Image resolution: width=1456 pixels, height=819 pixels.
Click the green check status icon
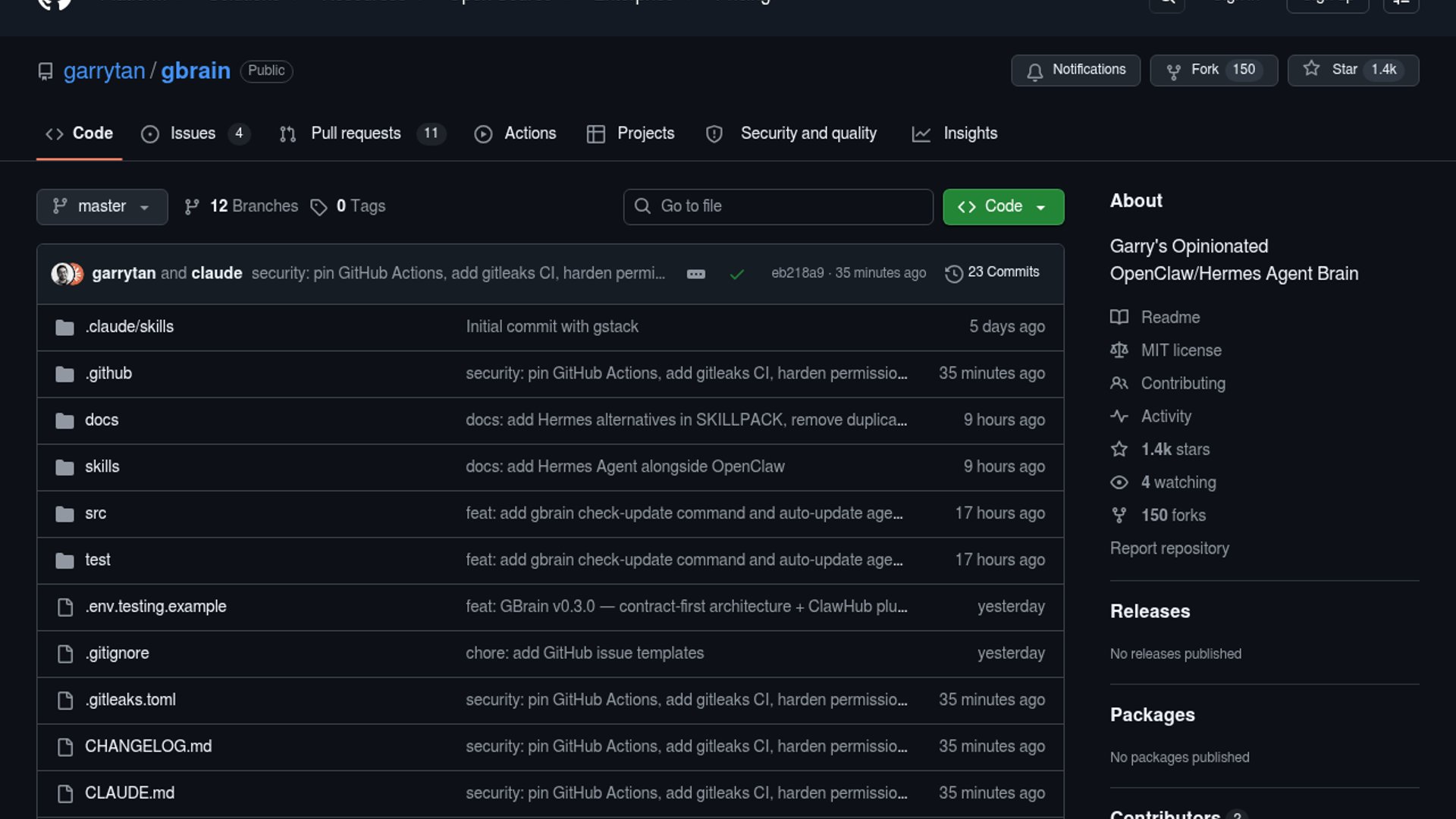tap(736, 274)
